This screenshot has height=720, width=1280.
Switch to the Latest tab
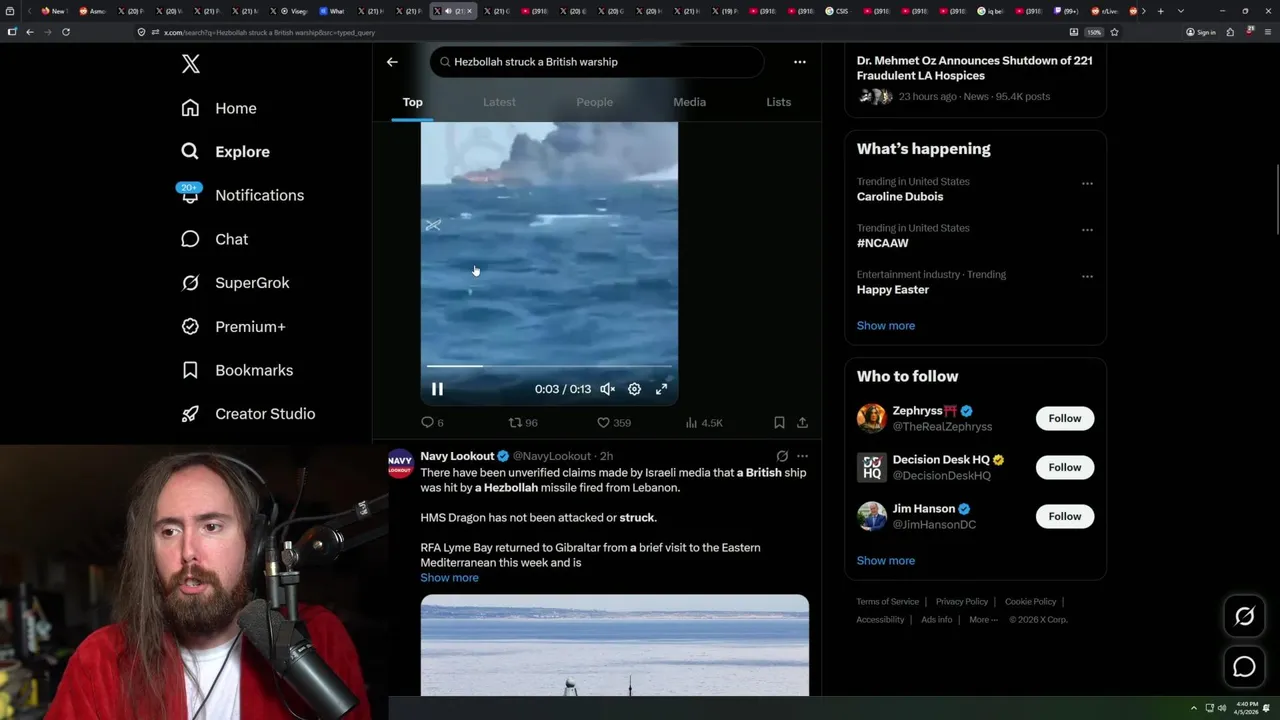point(499,102)
